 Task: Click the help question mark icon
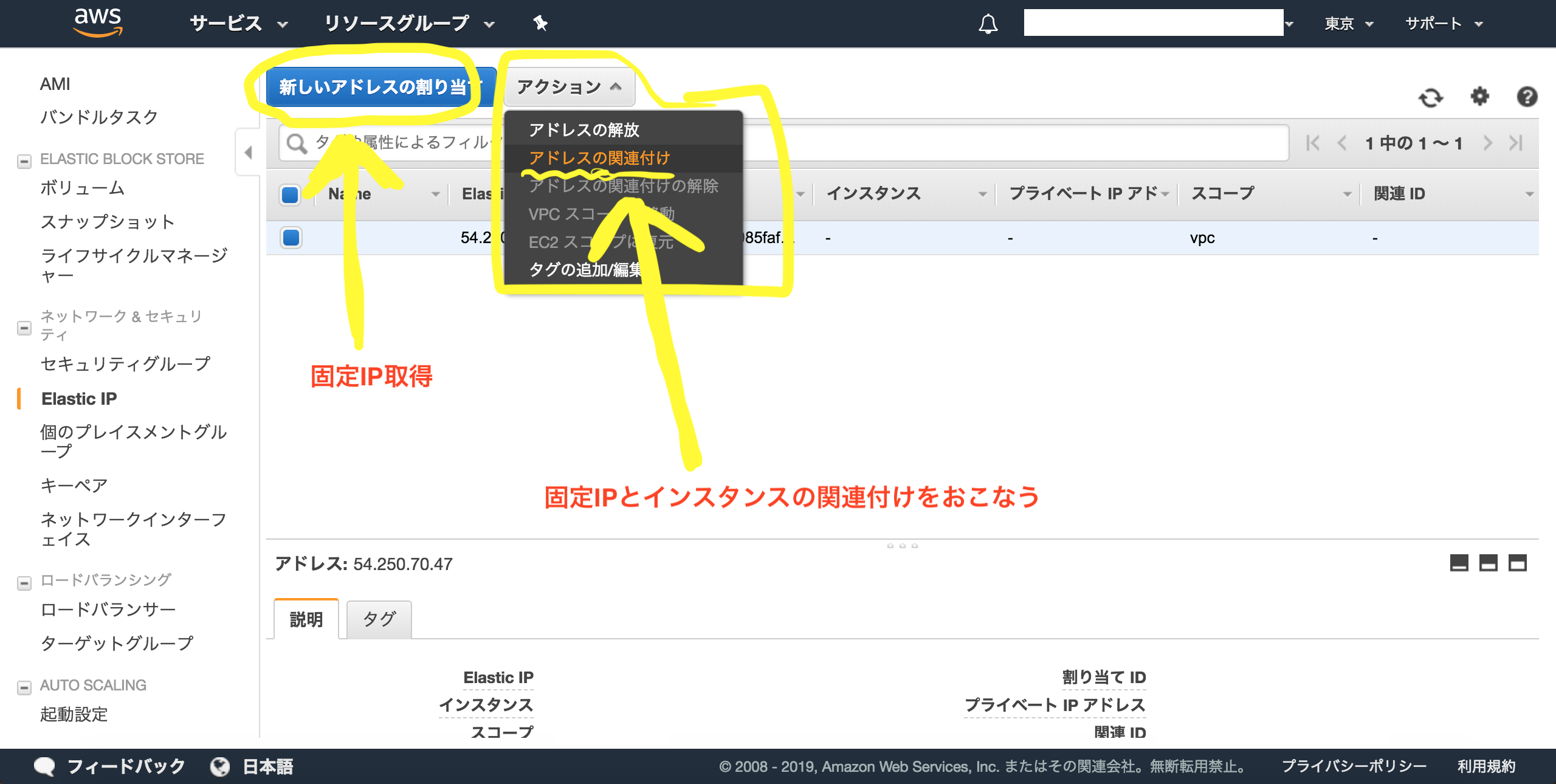(1526, 97)
